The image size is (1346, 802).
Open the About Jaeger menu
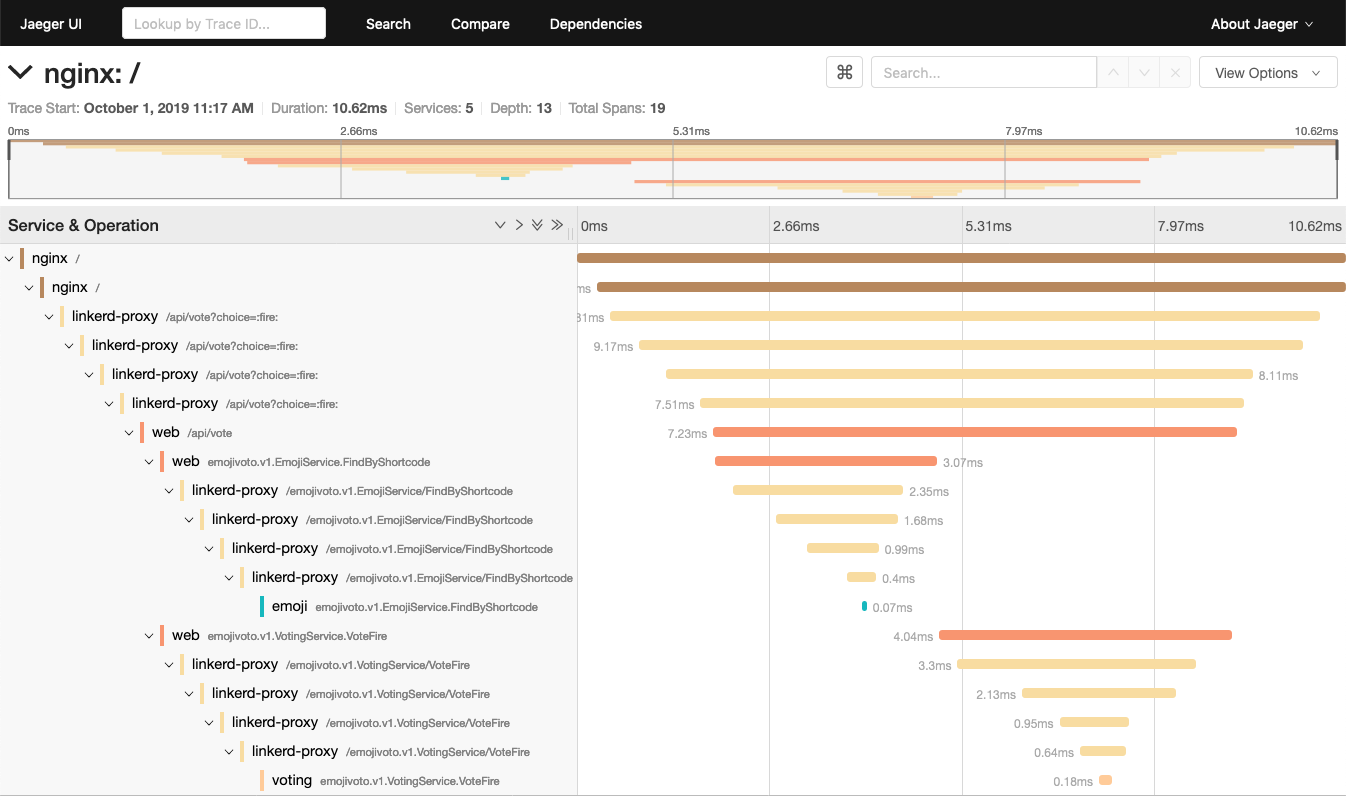coord(1261,24)
